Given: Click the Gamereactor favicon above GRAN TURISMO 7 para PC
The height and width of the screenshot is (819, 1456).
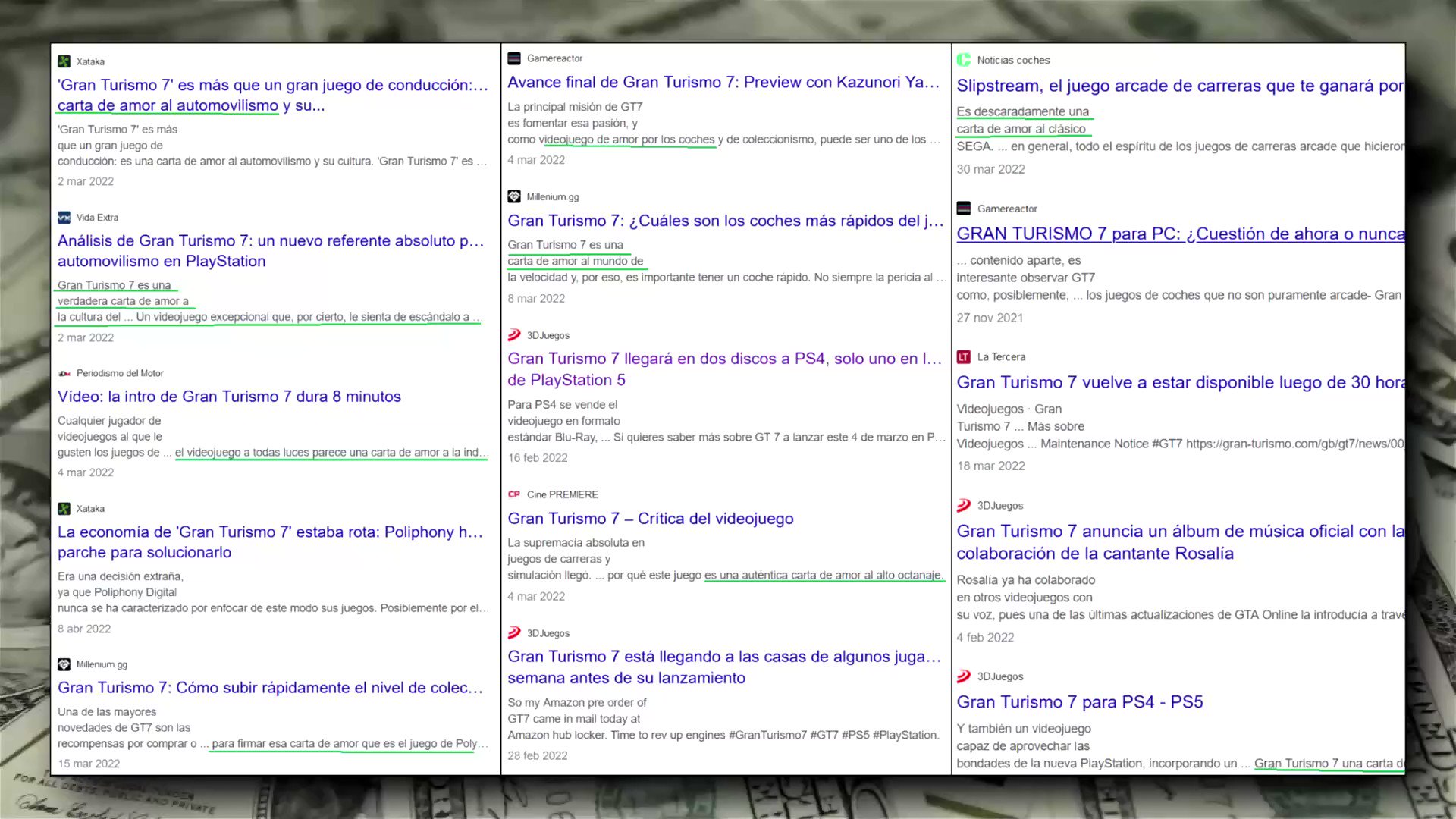Looking at the screenshot, I should coord(964,209).
